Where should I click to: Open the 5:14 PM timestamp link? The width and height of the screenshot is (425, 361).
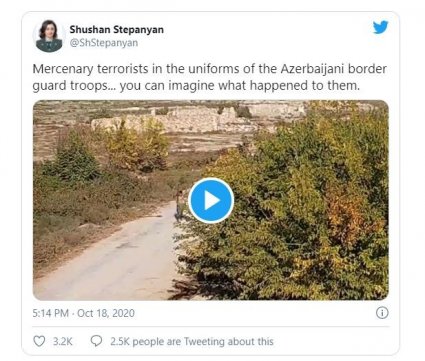tap(50, 313)
